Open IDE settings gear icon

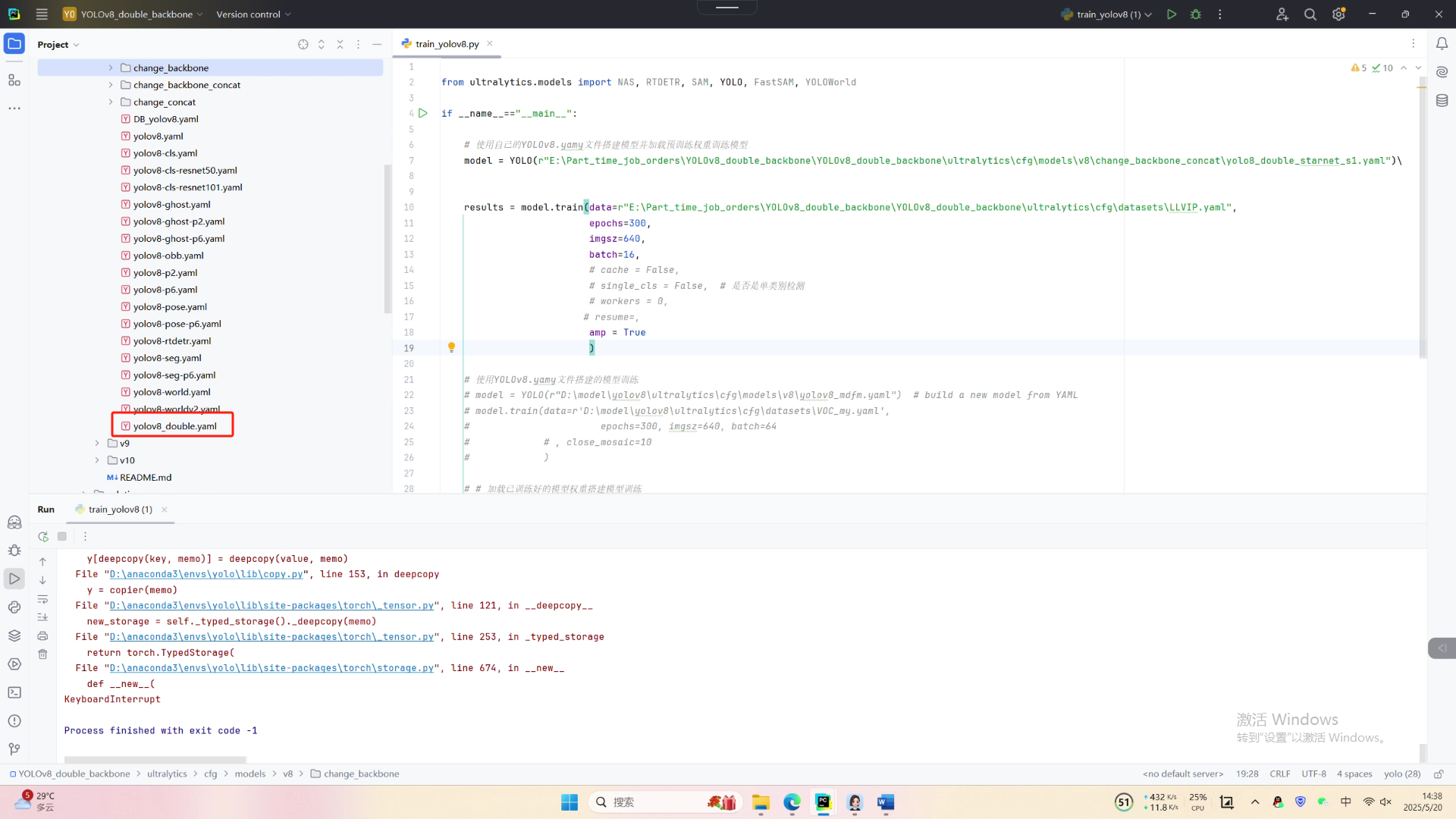tap(1338, 14)
